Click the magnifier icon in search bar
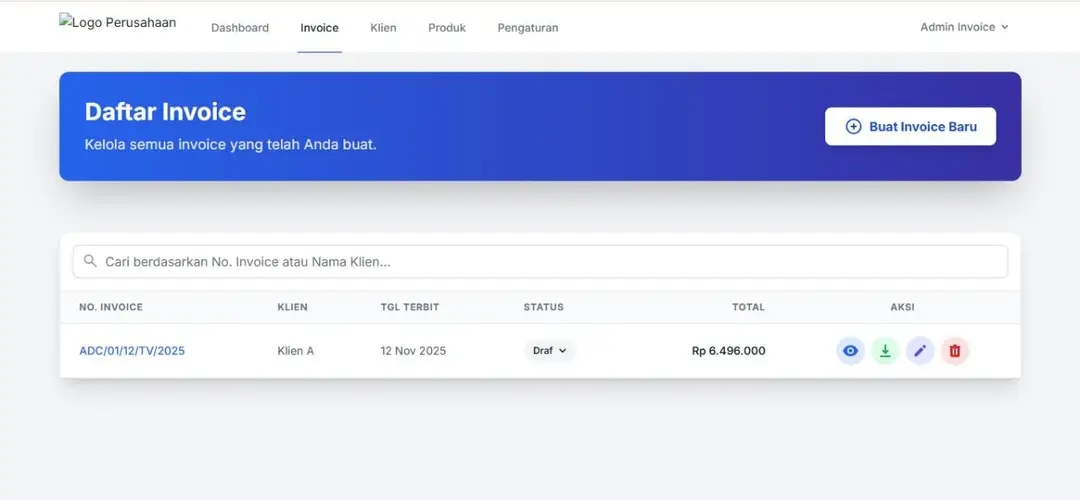Viewport: 1080px width, 500px height. 90,261
